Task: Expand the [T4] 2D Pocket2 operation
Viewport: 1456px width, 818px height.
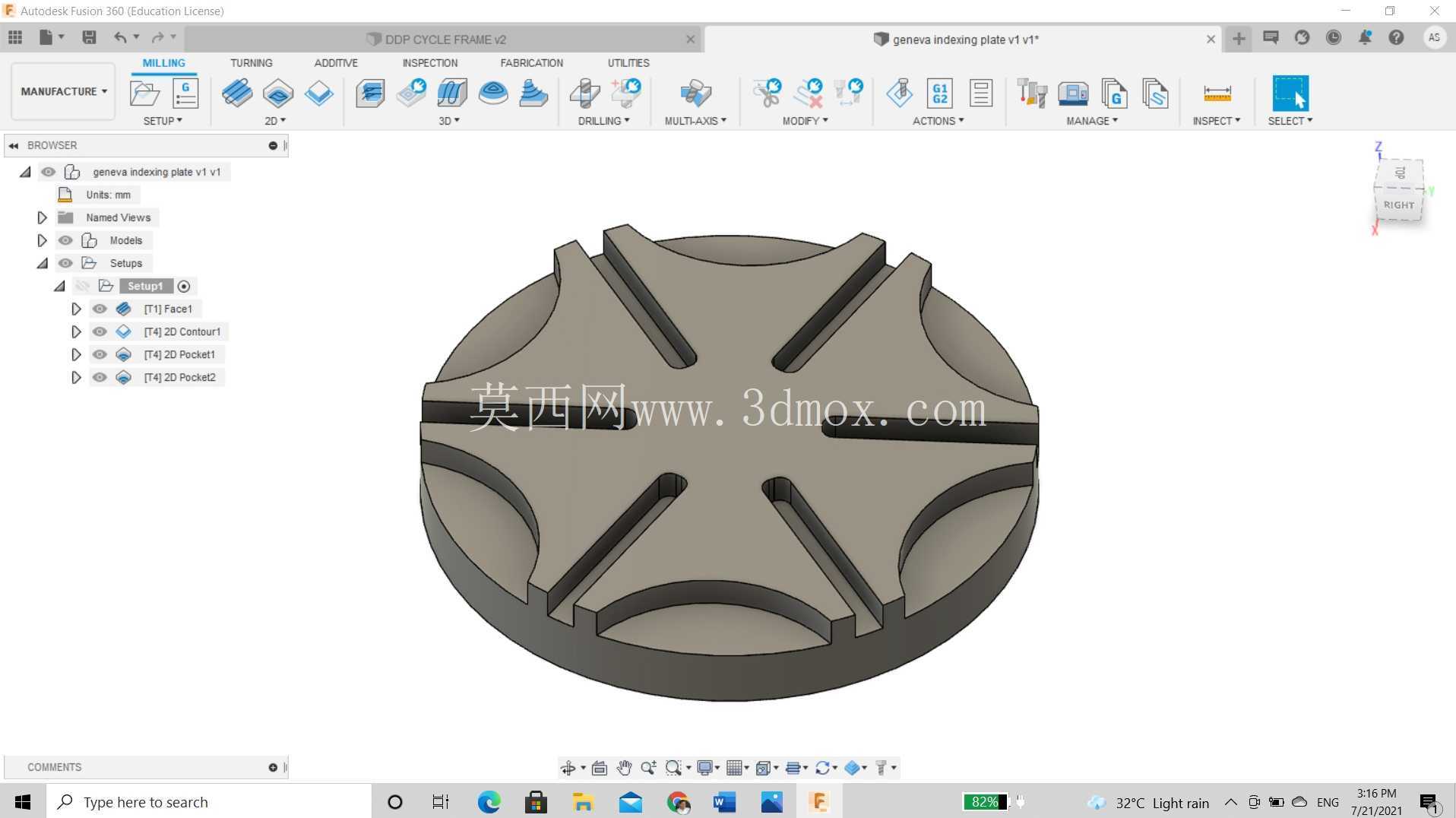Action: (75, 377)
